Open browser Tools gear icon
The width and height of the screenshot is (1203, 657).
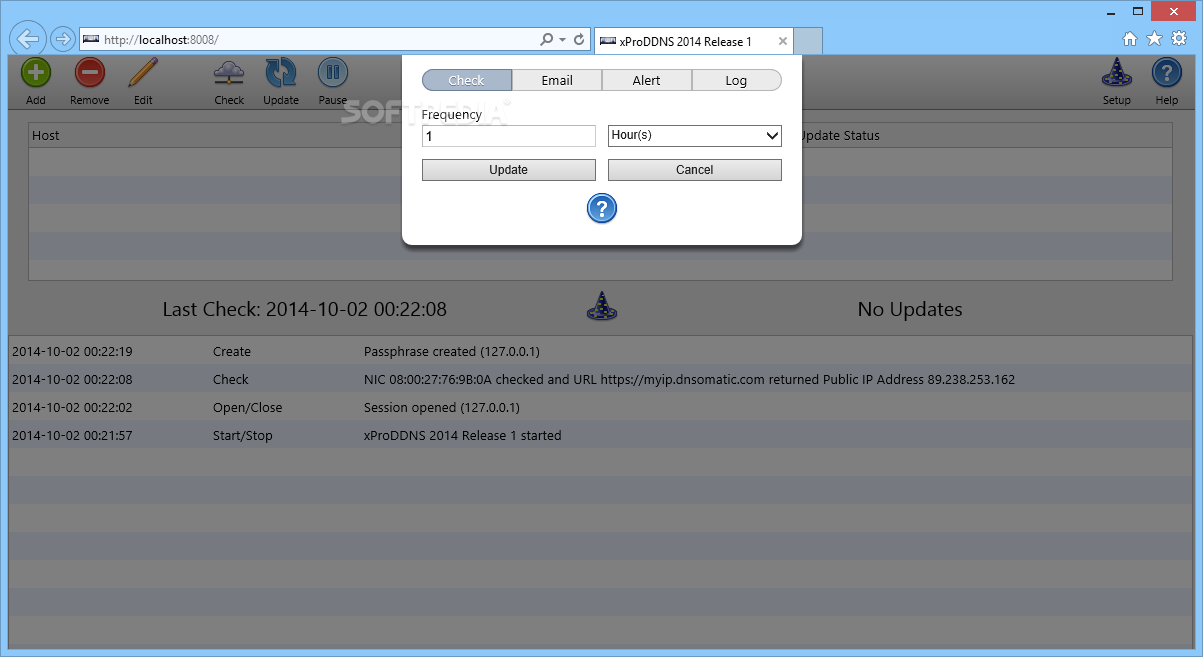click(1179, 39)
